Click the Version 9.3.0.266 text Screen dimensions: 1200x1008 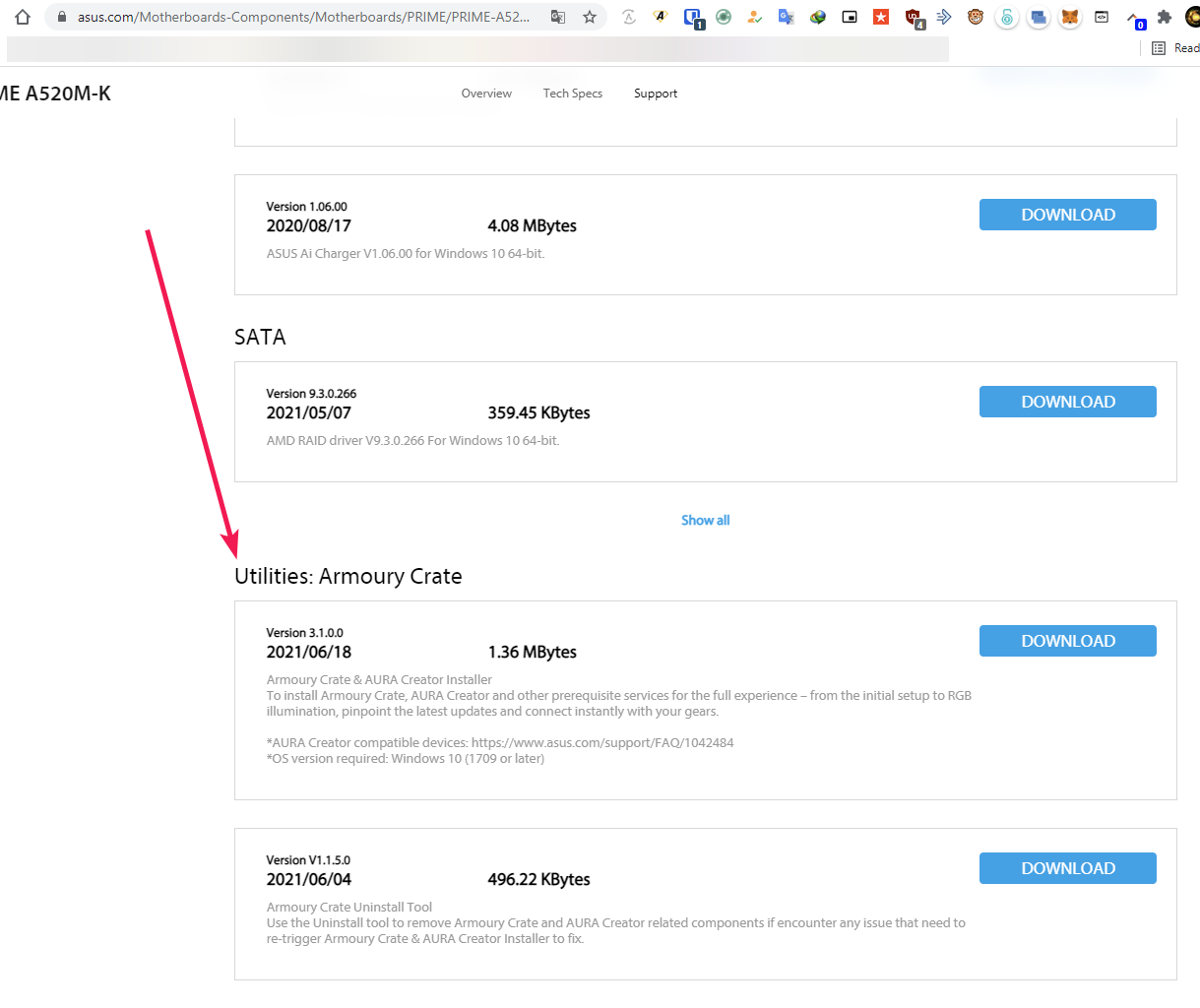click(x=311, y=394)
